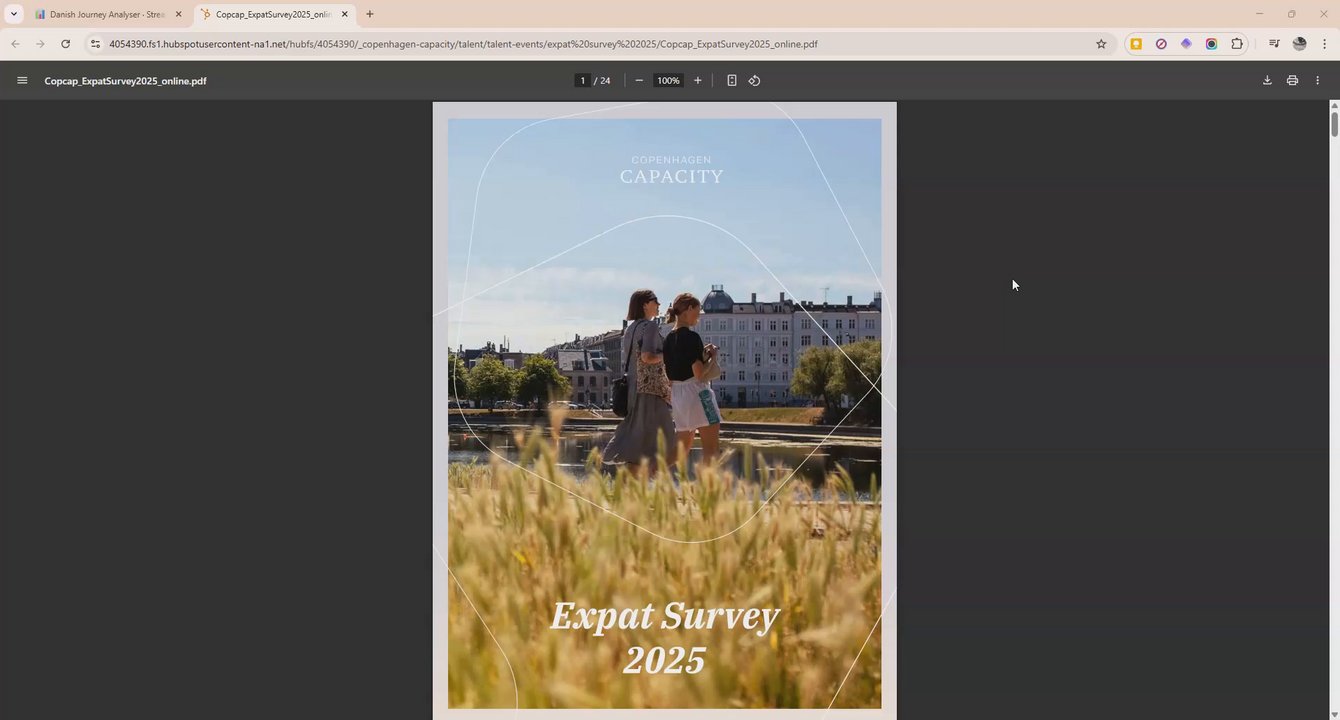Download the PDF file

tap(1267, 81)
